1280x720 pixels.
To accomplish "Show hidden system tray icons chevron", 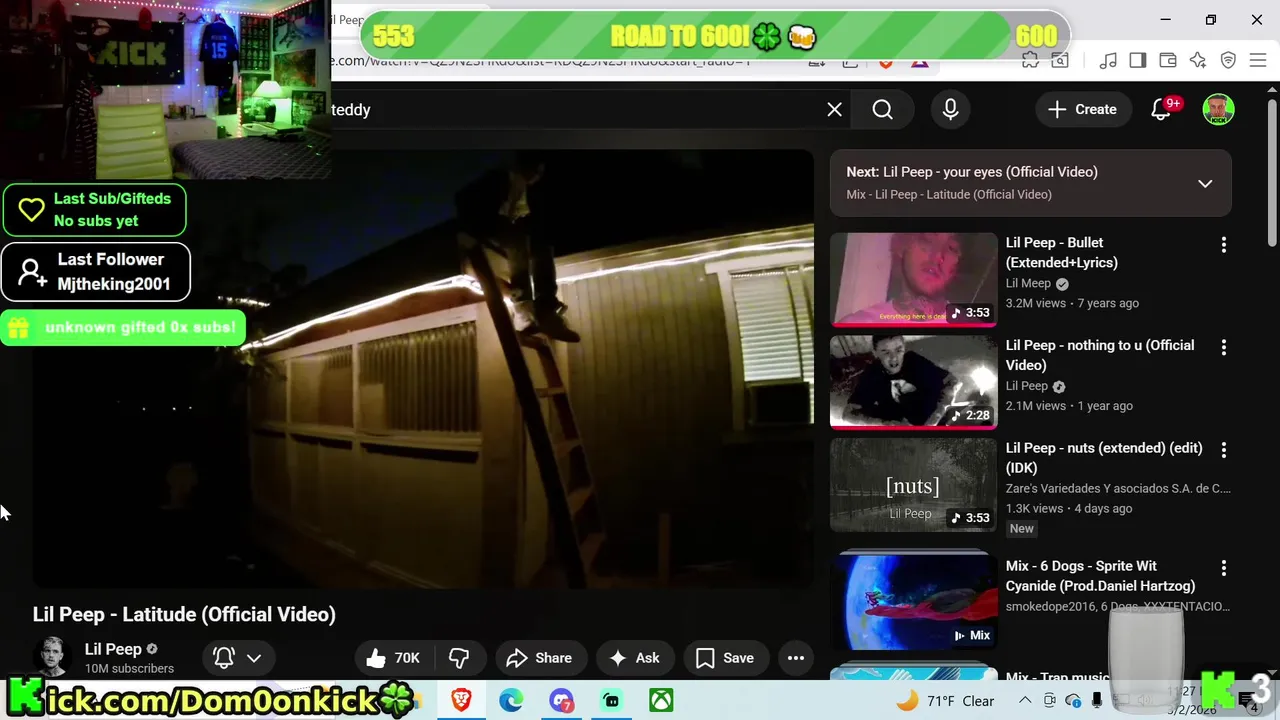I will [x=1025, y=701].
